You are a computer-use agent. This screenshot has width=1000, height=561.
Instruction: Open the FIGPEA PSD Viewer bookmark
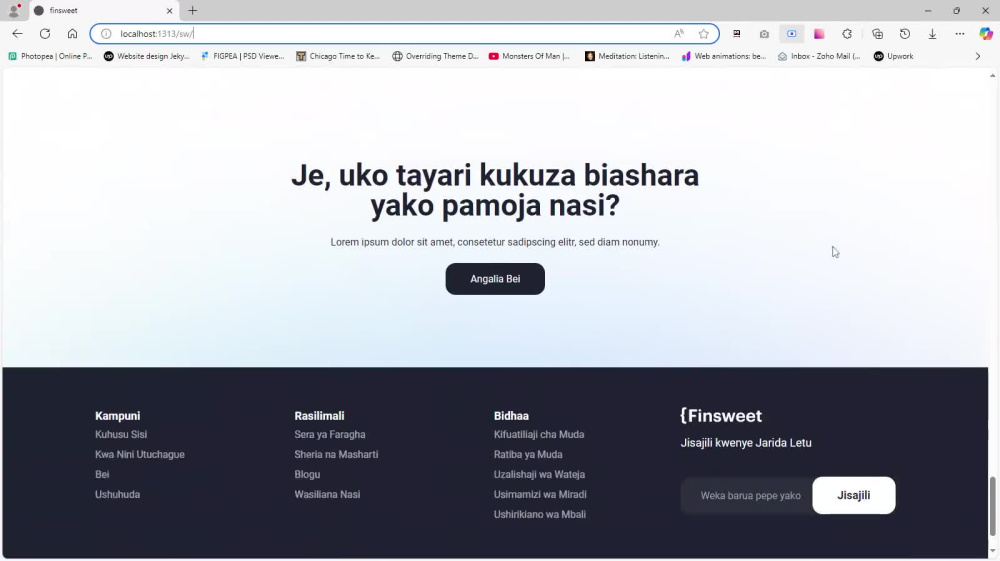click(x=242, y=56)
